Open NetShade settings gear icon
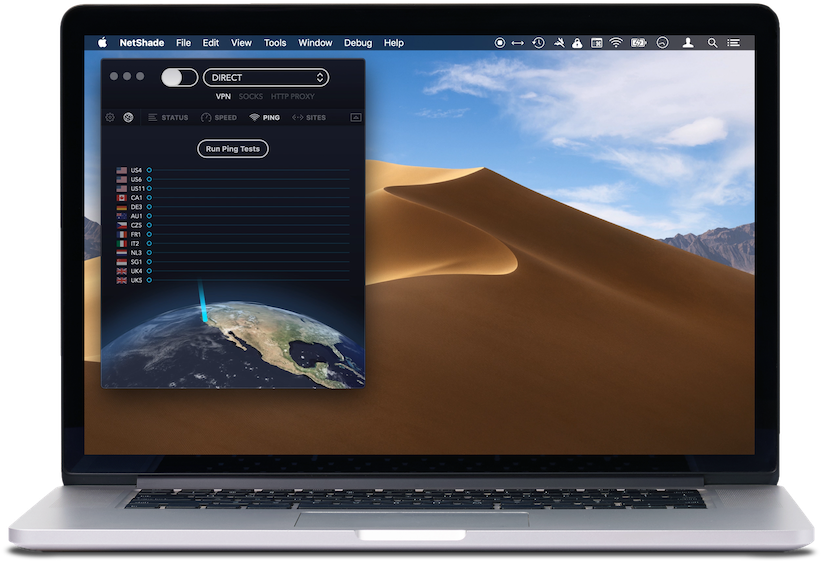 tap(110, 117)
